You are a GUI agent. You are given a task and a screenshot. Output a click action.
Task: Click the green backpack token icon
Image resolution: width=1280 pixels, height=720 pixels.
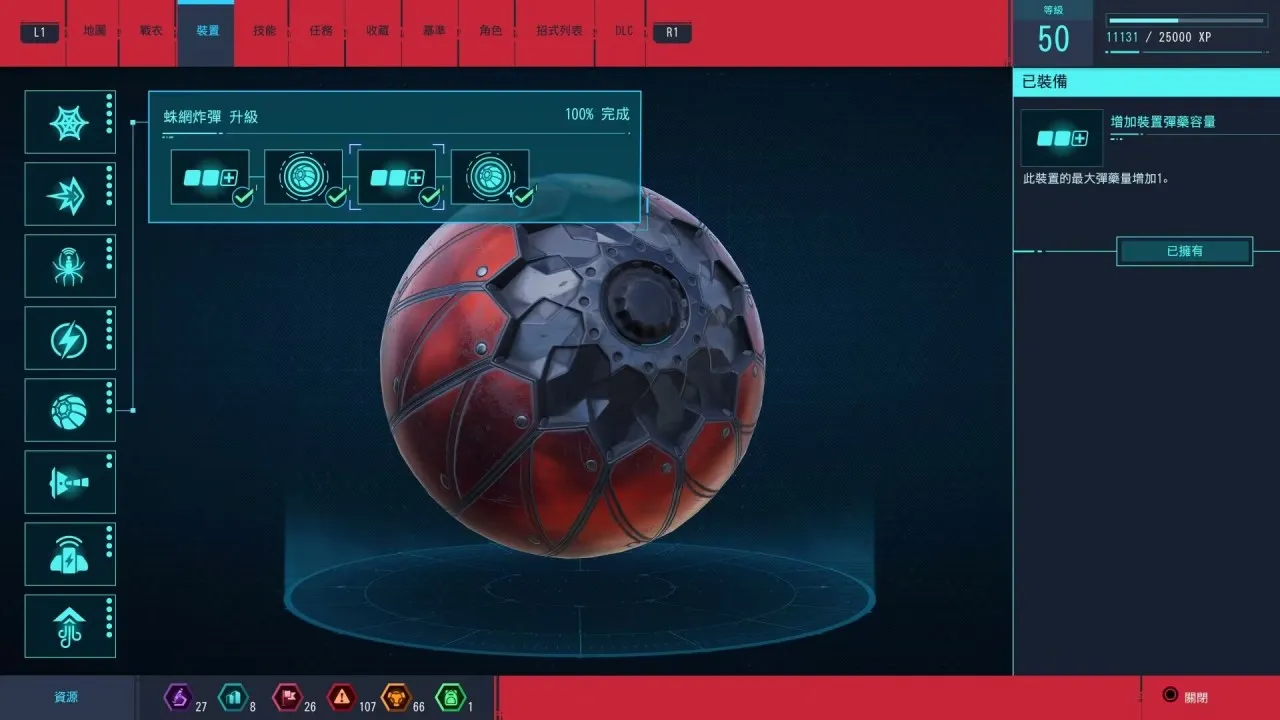tap(450, 697)
